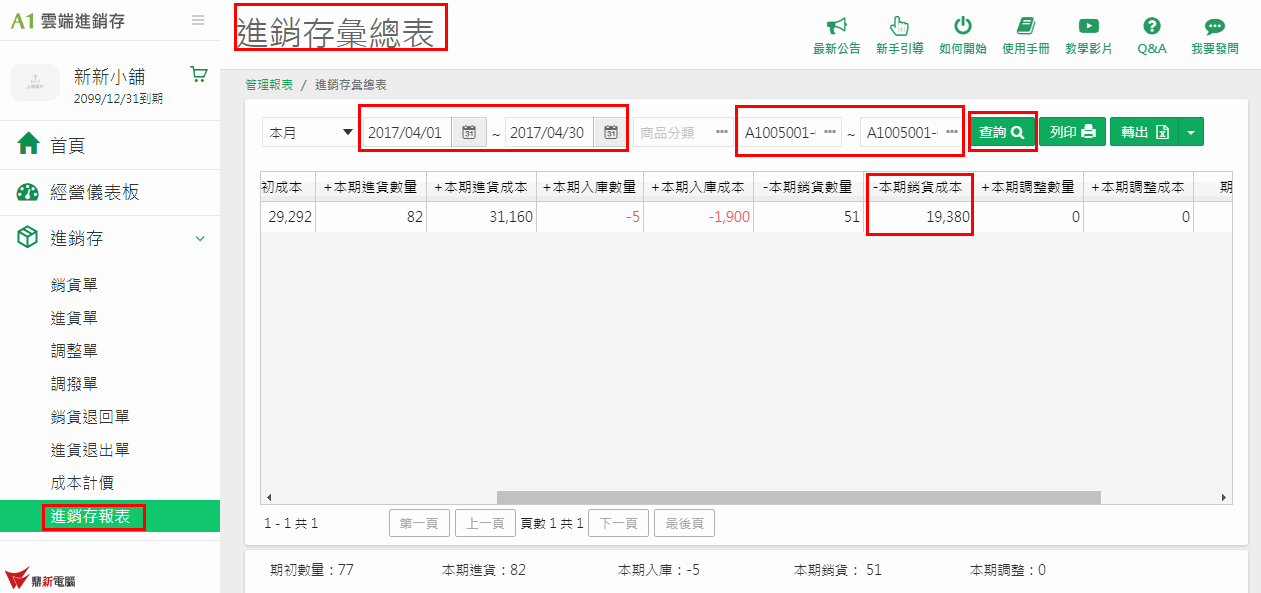This screenshot has height=593, width=1261.
Task: Toggle sidebar with hamburger menu icon
Action: 198,20
